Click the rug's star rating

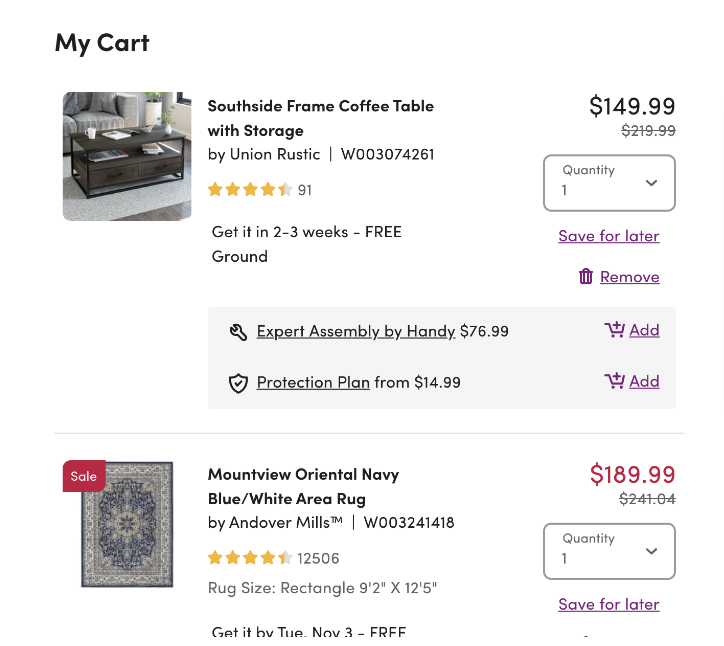point(250,558)
